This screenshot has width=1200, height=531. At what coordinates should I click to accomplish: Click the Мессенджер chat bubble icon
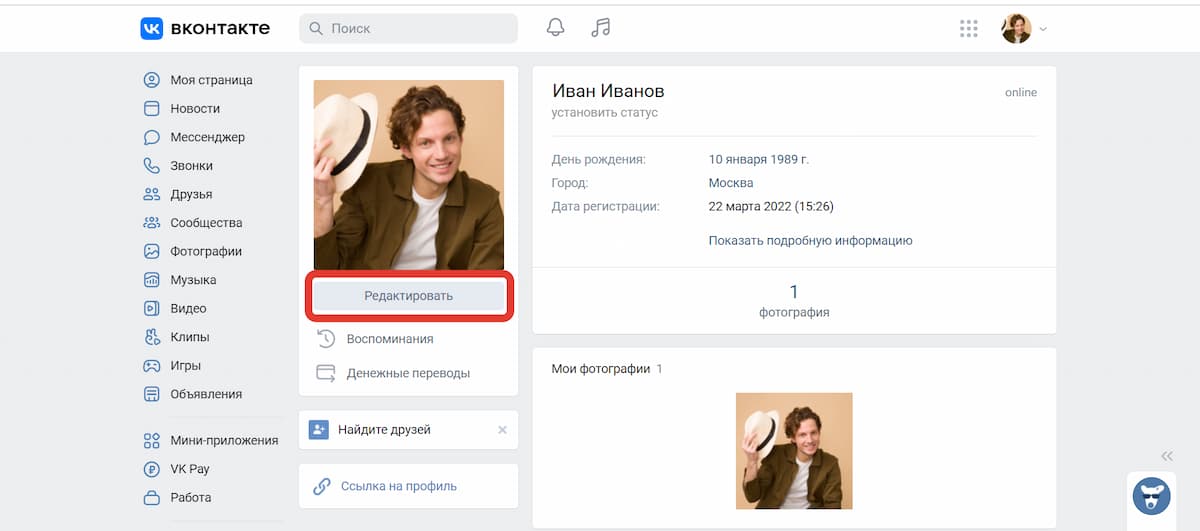[152, 137]
